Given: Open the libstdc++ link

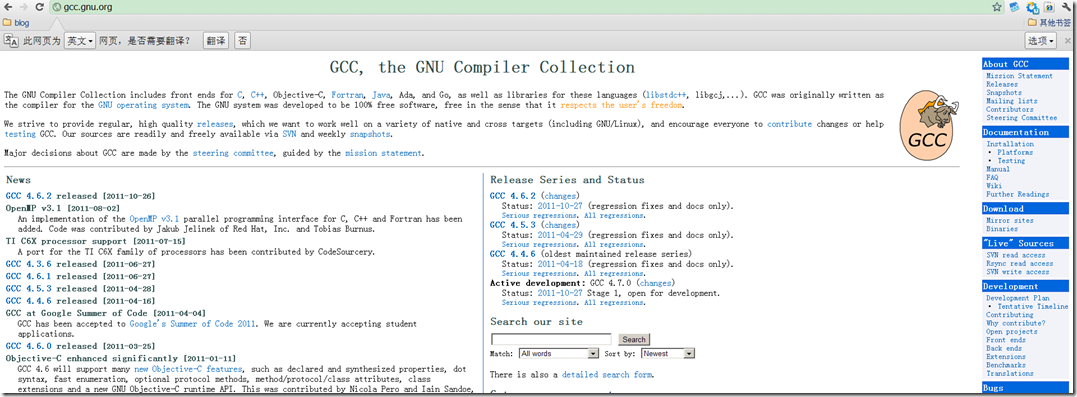Looking at the screenshot, I should click(x=666, y=95).
